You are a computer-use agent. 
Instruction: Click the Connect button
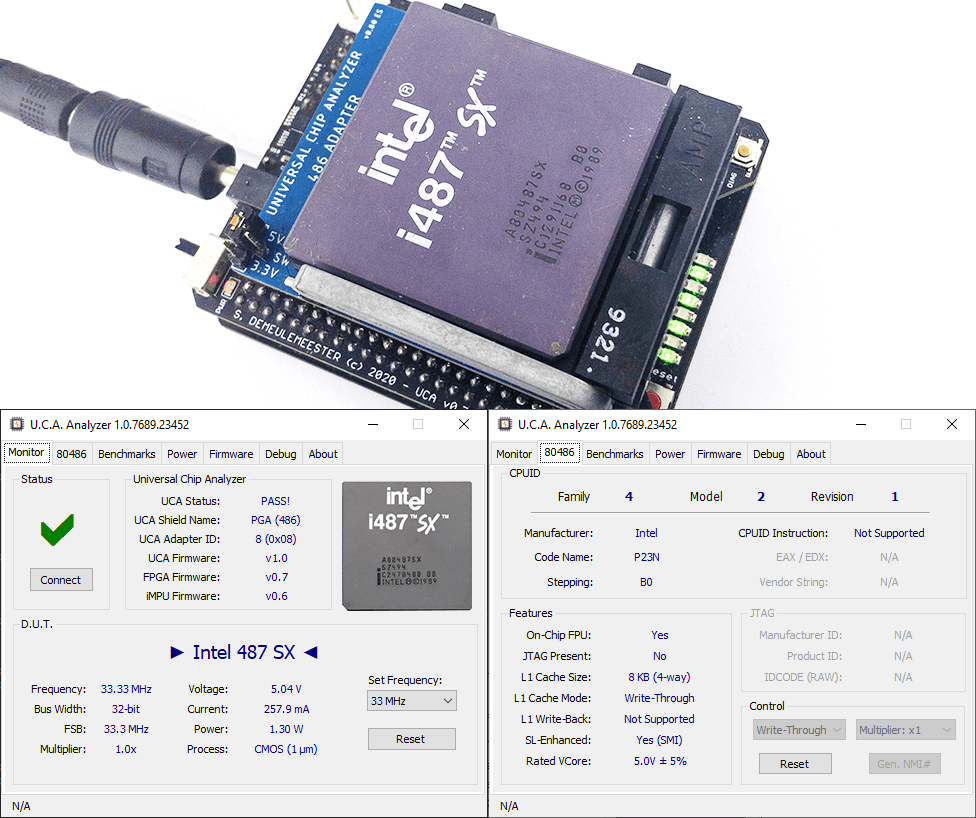61,580
